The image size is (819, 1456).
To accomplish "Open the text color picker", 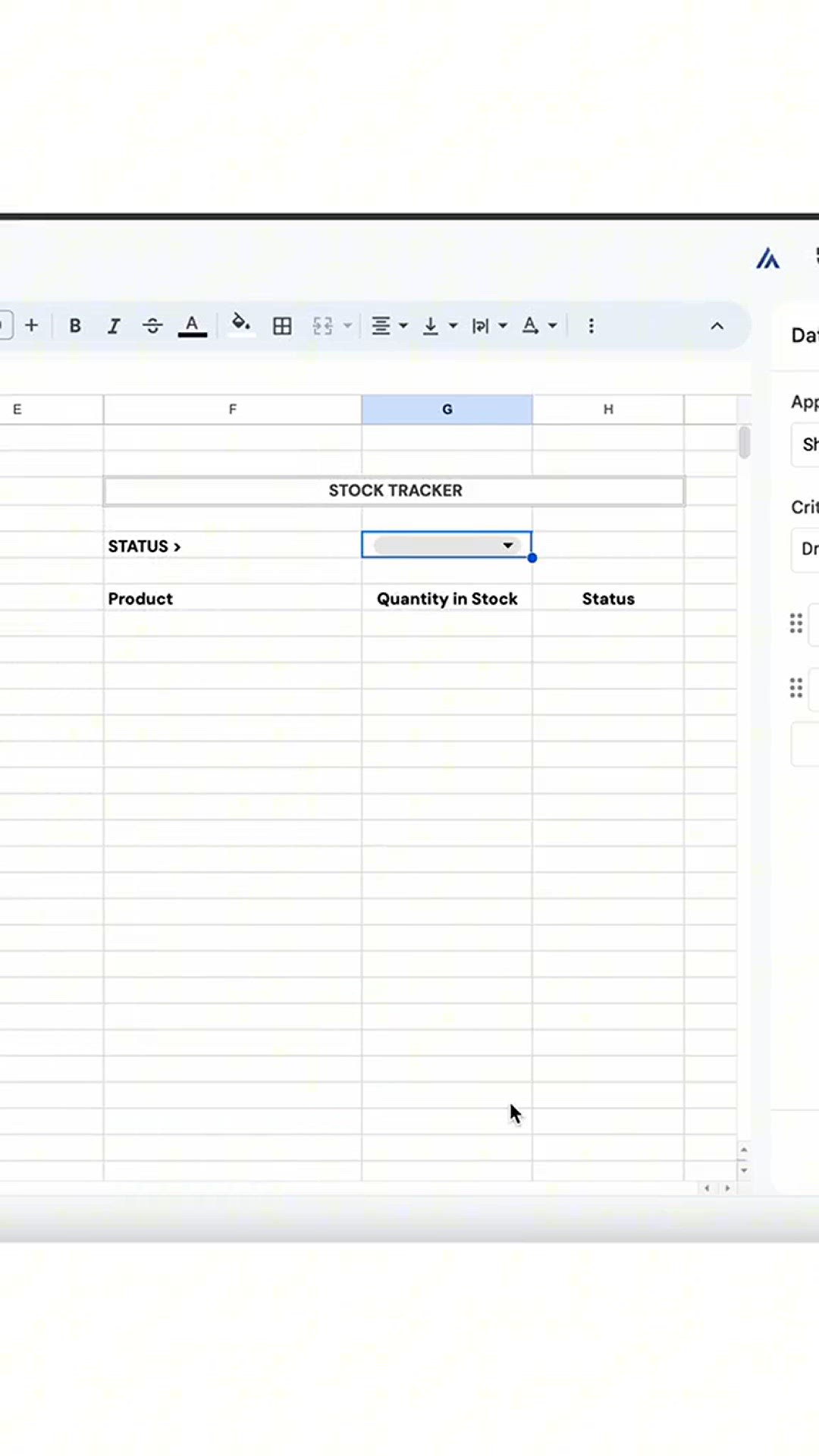I will [x=193, y=326].
